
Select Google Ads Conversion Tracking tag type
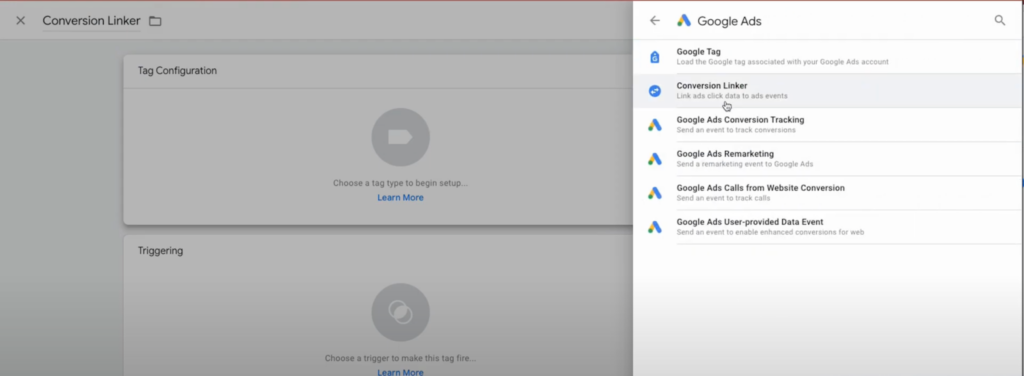(x=828, y=125)
